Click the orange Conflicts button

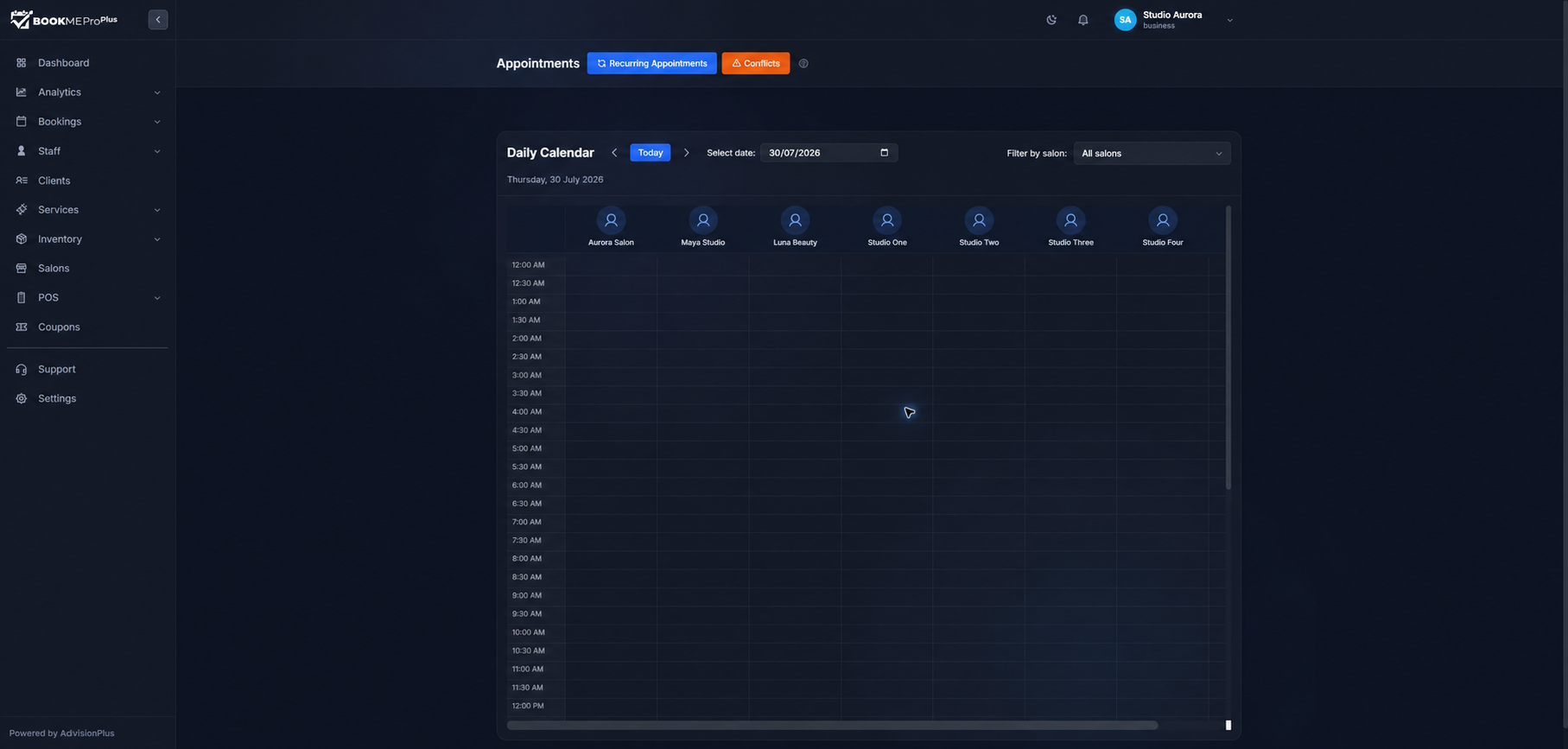click(x=756, y=63)
